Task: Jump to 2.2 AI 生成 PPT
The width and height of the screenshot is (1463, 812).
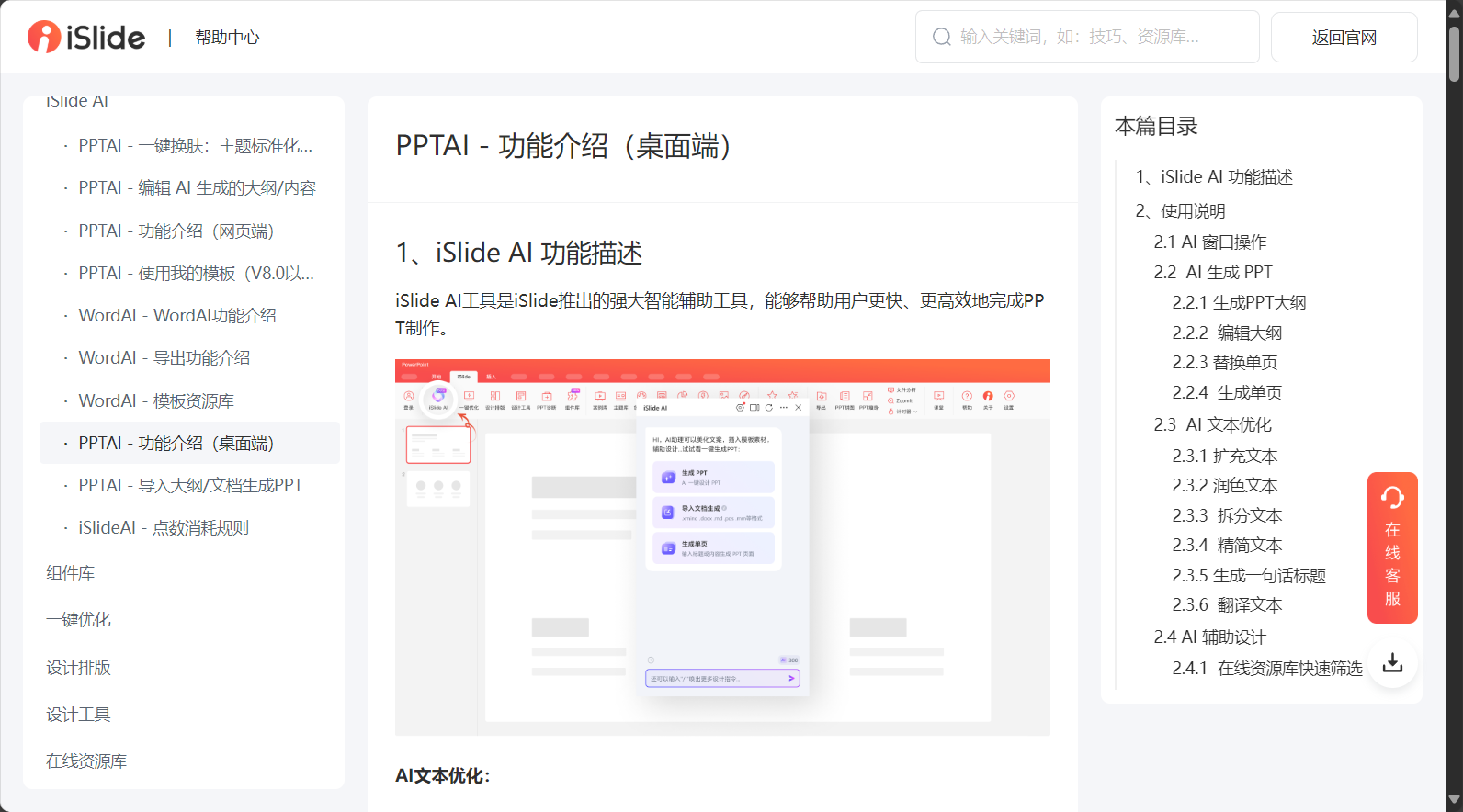Action: (1213, 272)
